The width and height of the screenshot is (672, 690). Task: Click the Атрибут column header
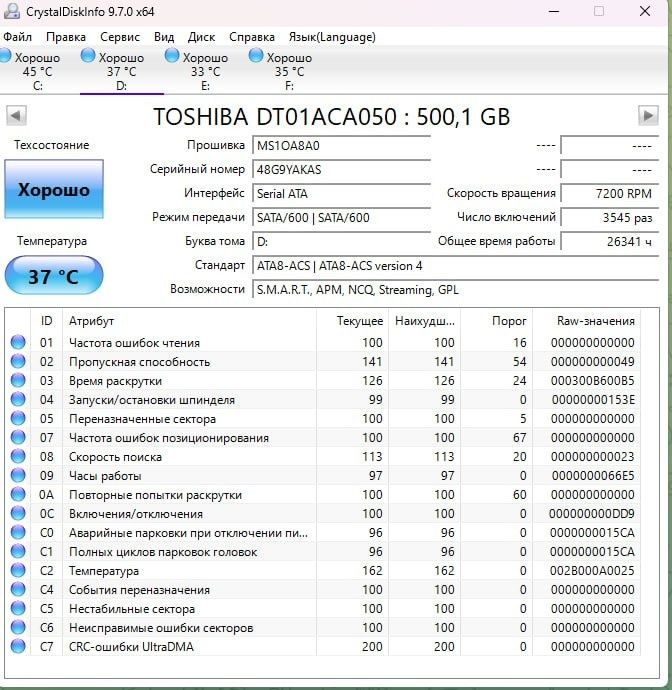coord(189,321)
